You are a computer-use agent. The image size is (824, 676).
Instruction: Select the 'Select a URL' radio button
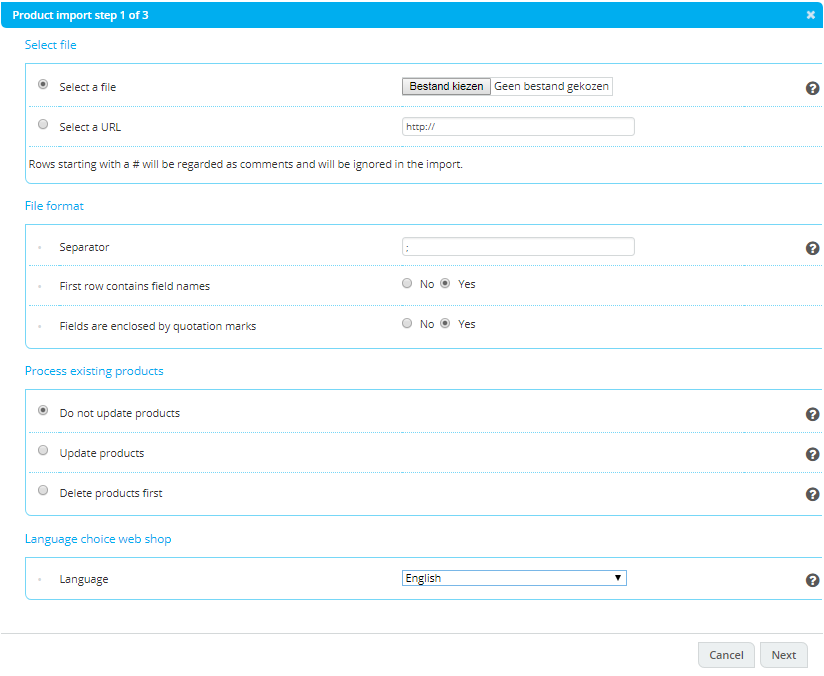coord(43,124)
